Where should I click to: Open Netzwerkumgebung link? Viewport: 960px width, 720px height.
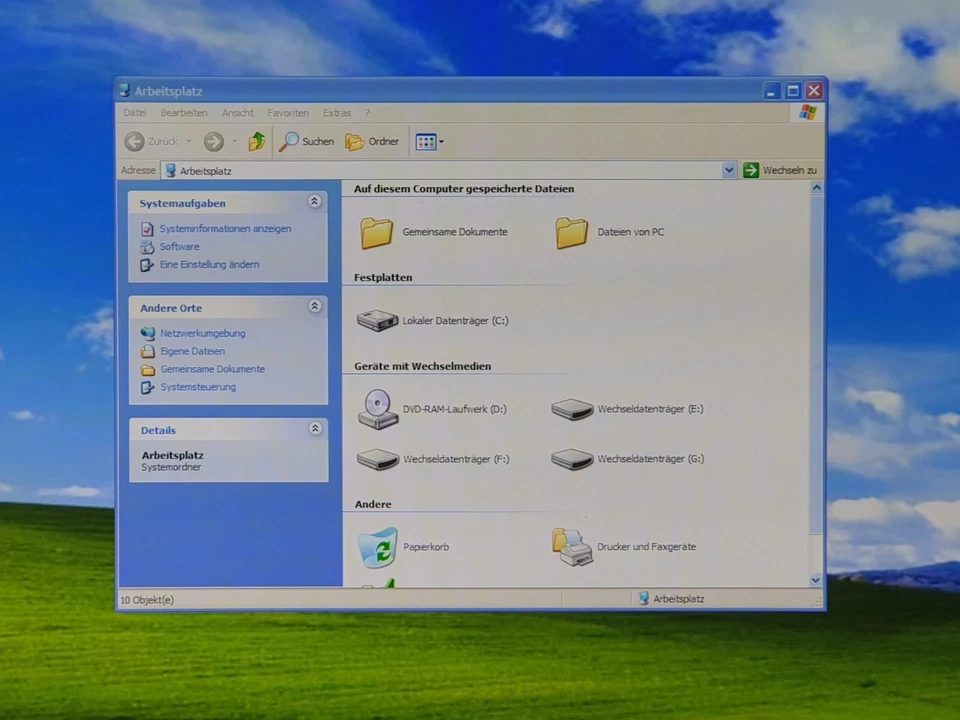pyautogui.click(x=203, y=333)
